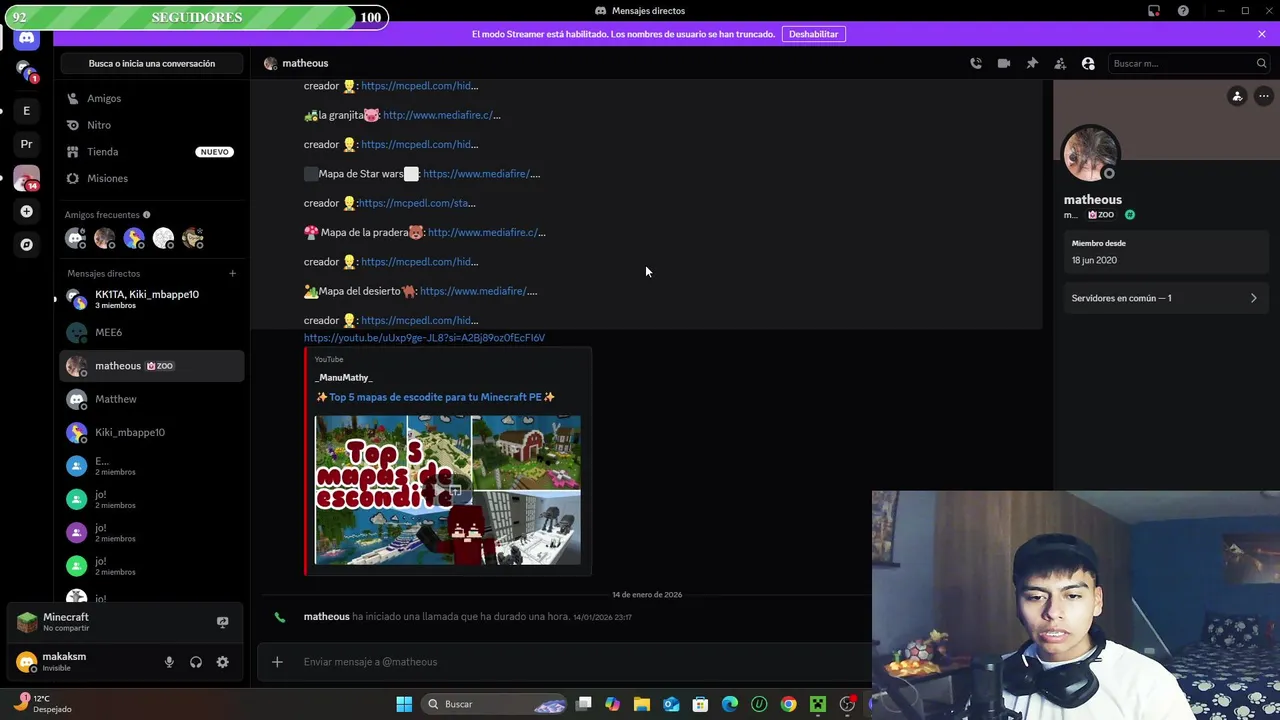Image resolution: width=1280 pixels, height=720 pixels.
Task: Open Mapa de Star wars mediafire link
Action: [481, 174]
